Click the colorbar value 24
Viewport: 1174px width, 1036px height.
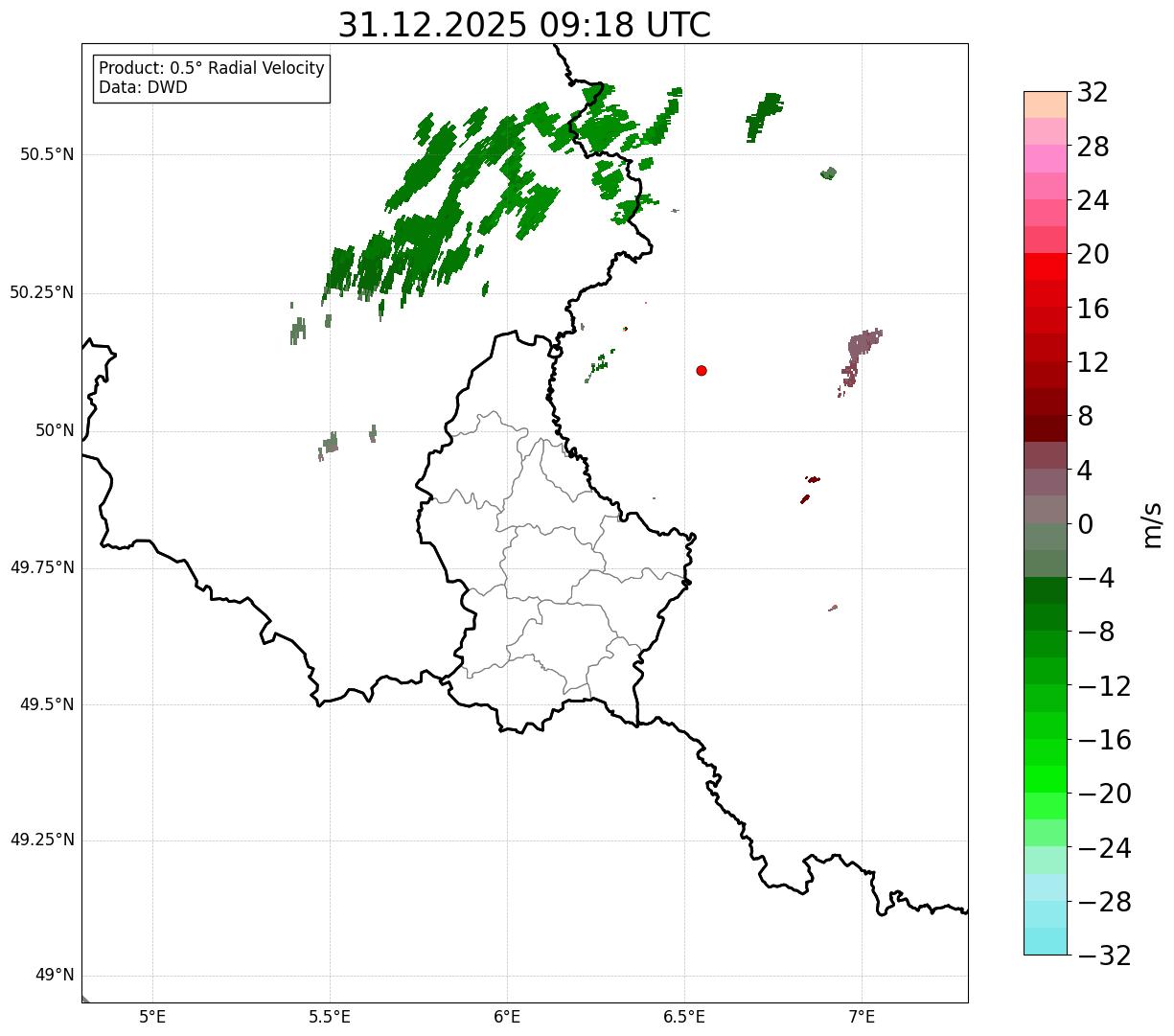tap(1093, 200)
